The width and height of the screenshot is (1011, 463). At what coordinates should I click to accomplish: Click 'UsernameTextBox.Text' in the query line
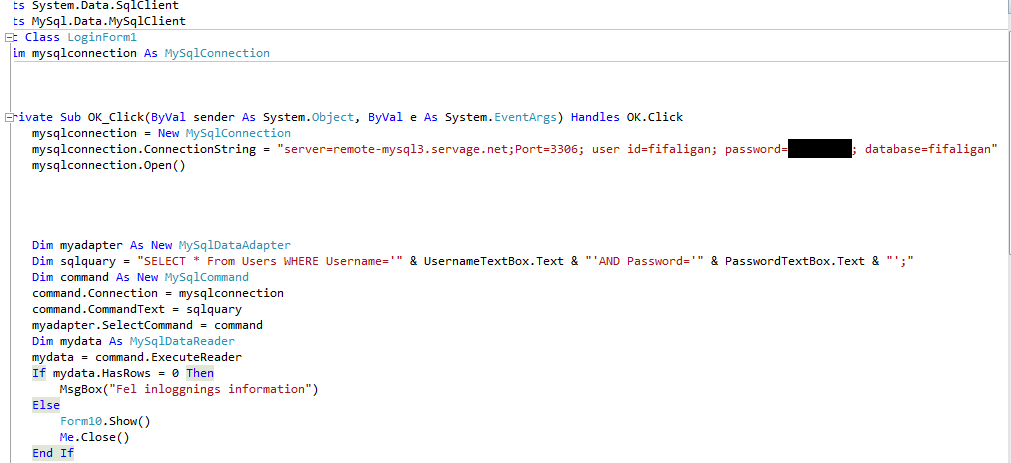pyautogui.click(x=493, y=261)
